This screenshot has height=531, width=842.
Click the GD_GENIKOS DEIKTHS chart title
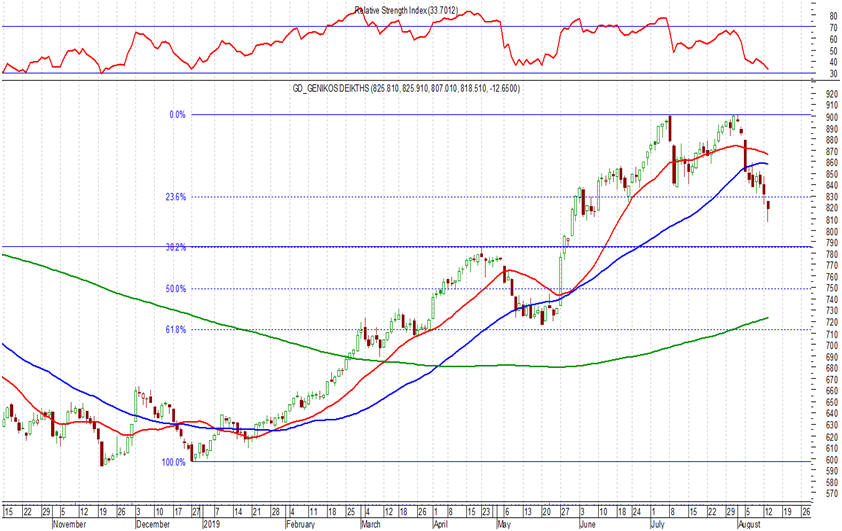pos(406,89)
